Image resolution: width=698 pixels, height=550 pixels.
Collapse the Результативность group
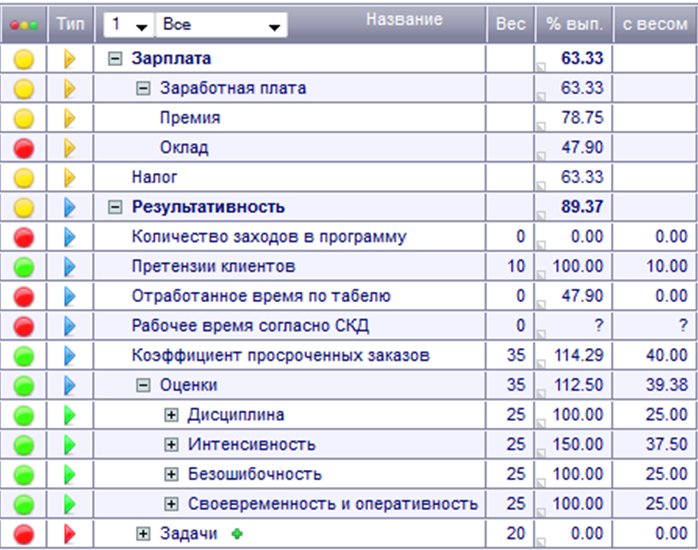115,207
